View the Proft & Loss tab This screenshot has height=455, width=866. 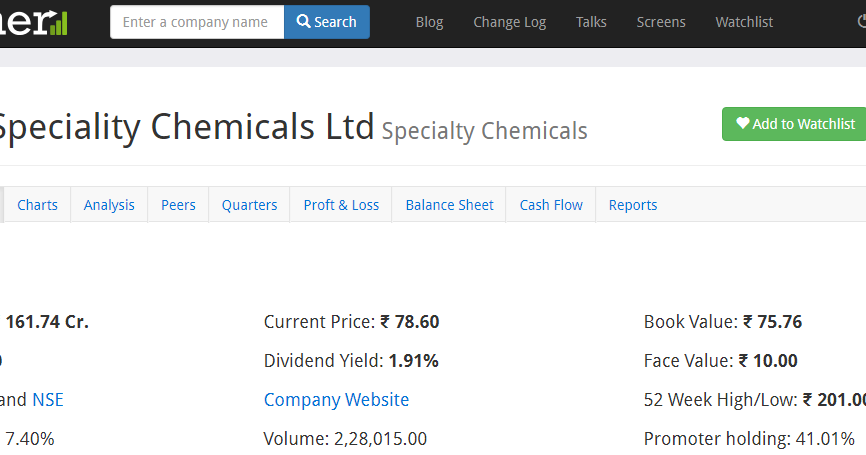(x=341, y=205)
